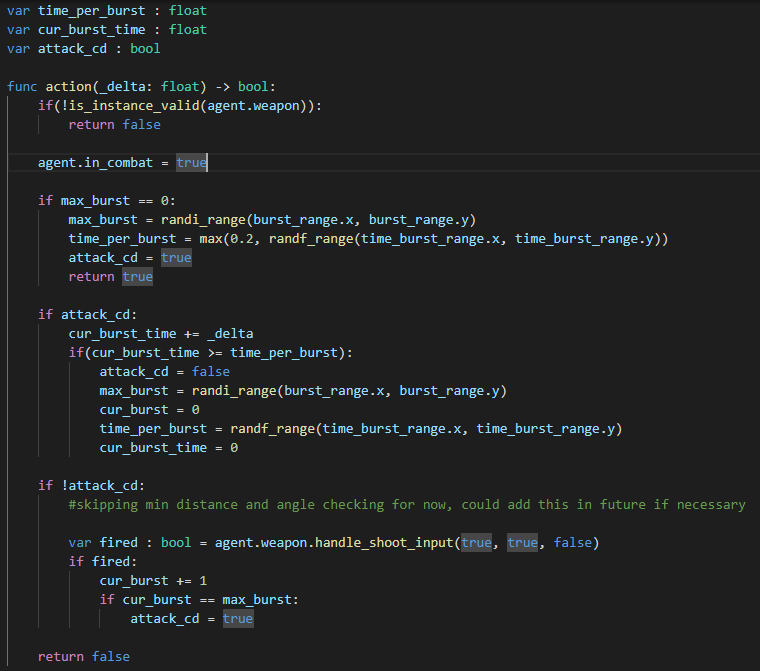
Task: Place cursor on 'func action(_delta: float) -> bool:'
Action: click(141, 87)
